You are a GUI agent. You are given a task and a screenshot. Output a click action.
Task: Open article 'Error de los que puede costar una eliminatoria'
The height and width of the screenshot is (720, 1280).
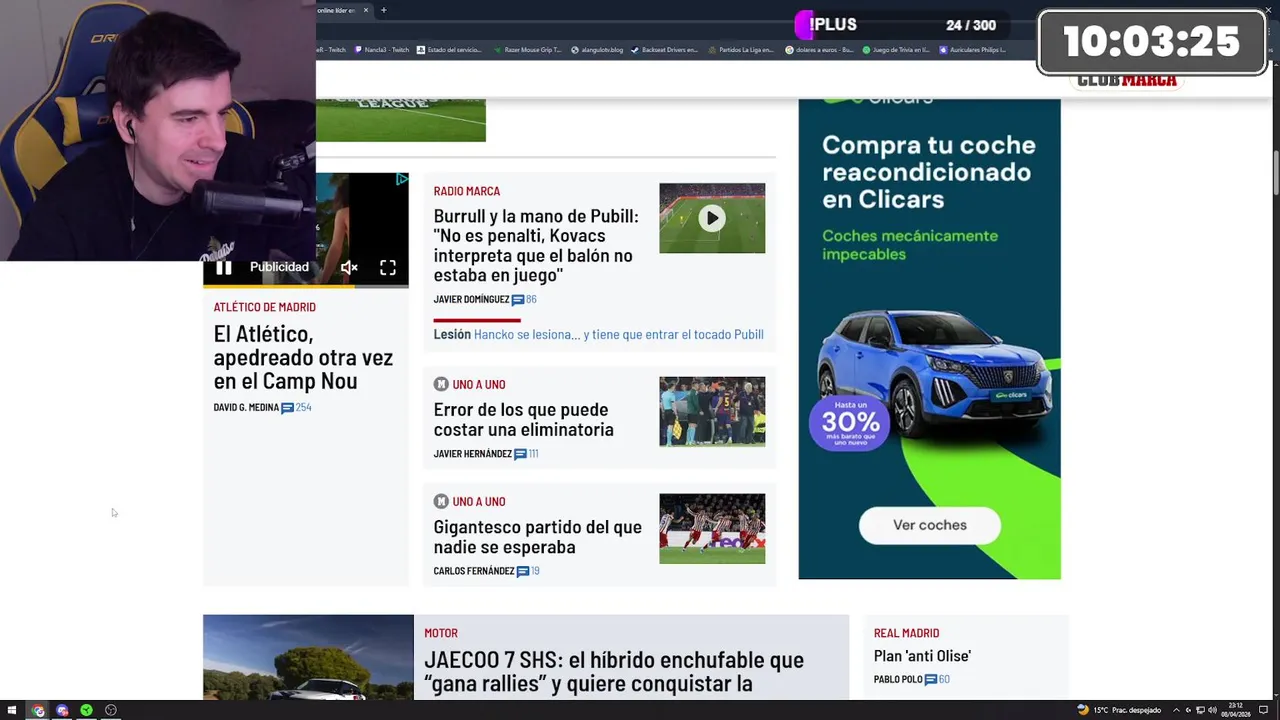pos(523,419)
